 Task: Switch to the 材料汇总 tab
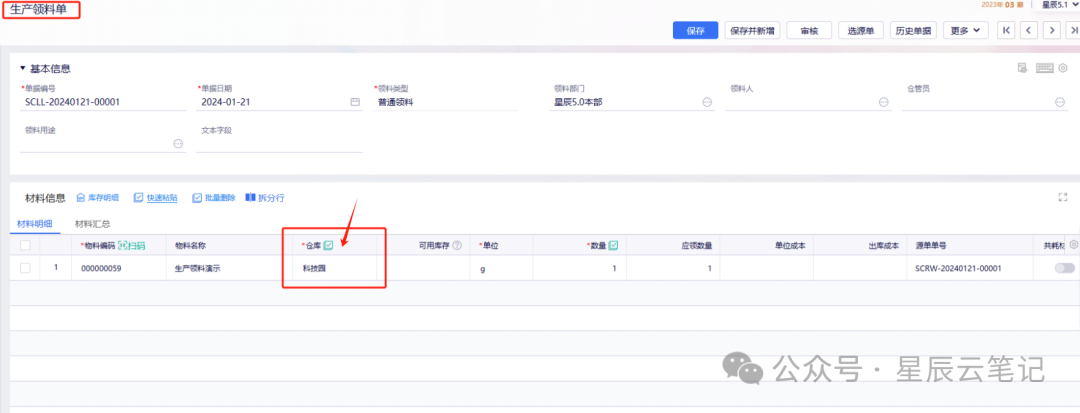pos(92,224)
